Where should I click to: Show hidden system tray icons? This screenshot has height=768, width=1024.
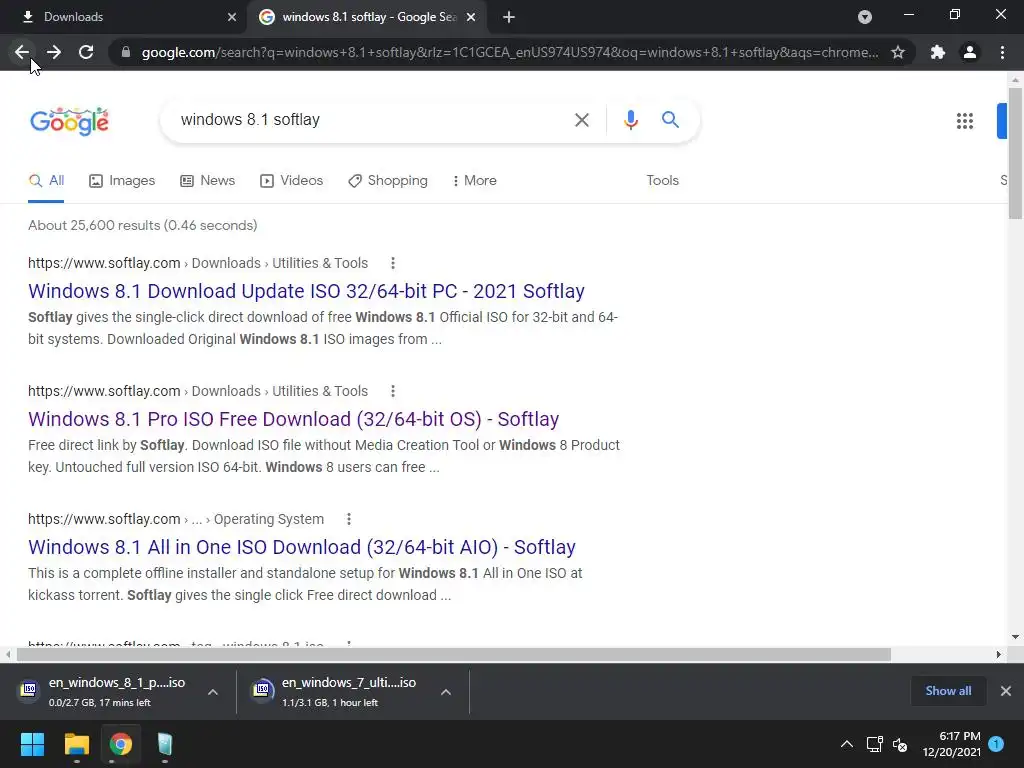[x=846, y=744]
